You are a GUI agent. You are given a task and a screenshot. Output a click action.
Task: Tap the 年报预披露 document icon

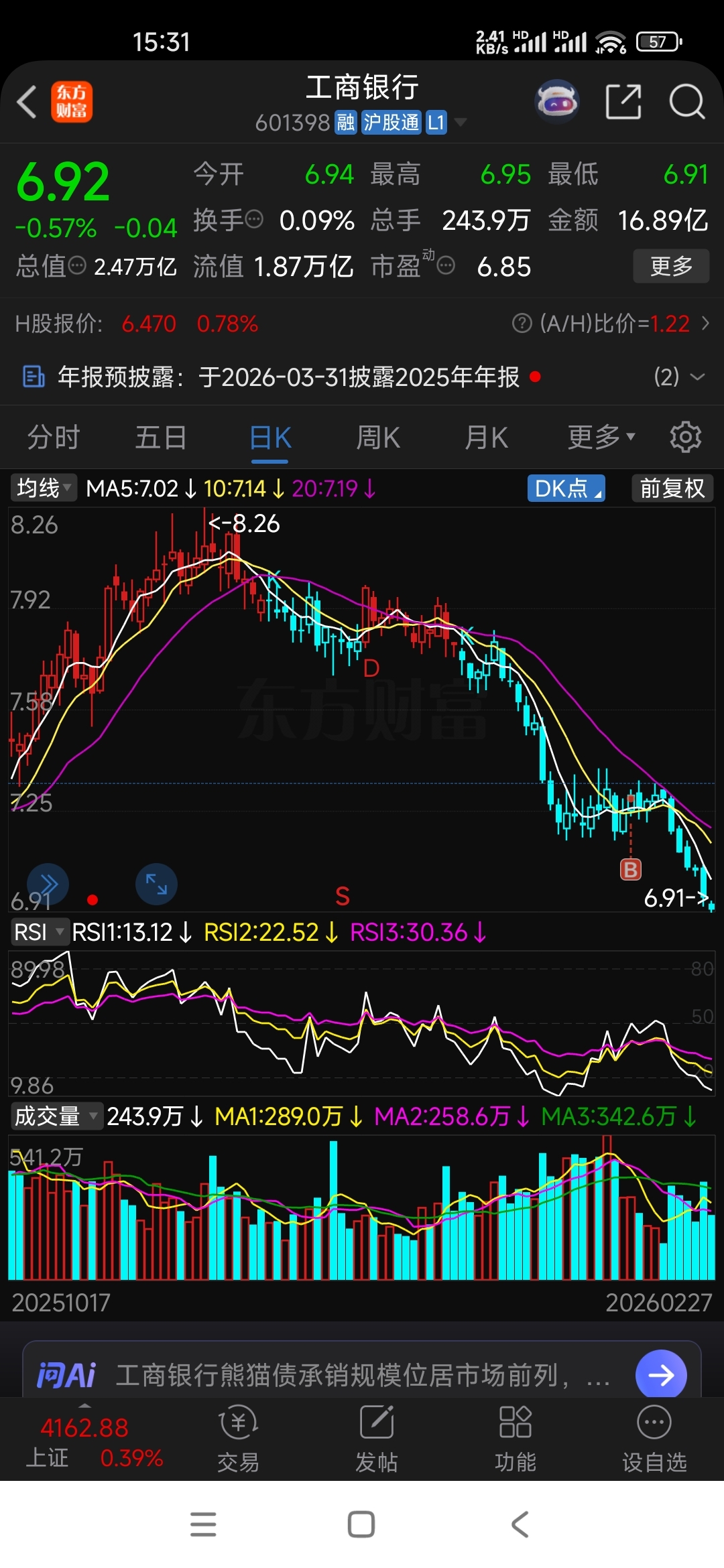point(34,377)
